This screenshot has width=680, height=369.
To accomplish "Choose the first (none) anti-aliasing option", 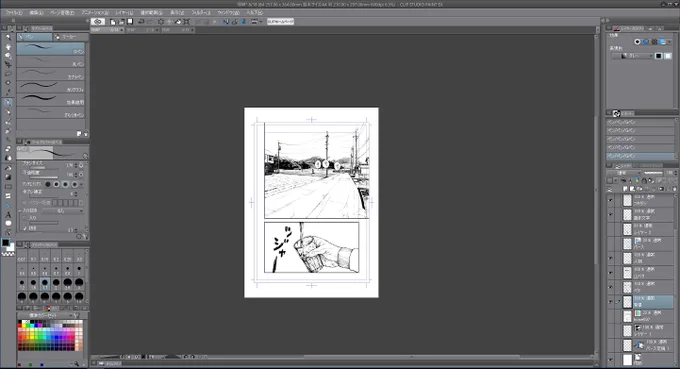I will (x=48, y=184).
